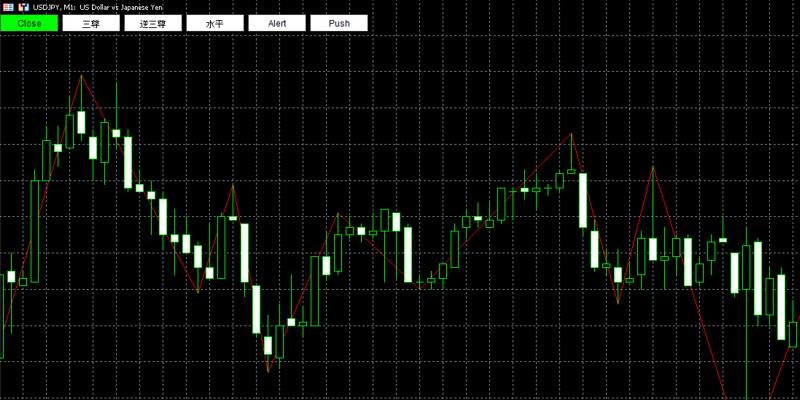The image size is (800, 400).
Task: Click the red table icon beside chart title
Action: pos(8,8)
